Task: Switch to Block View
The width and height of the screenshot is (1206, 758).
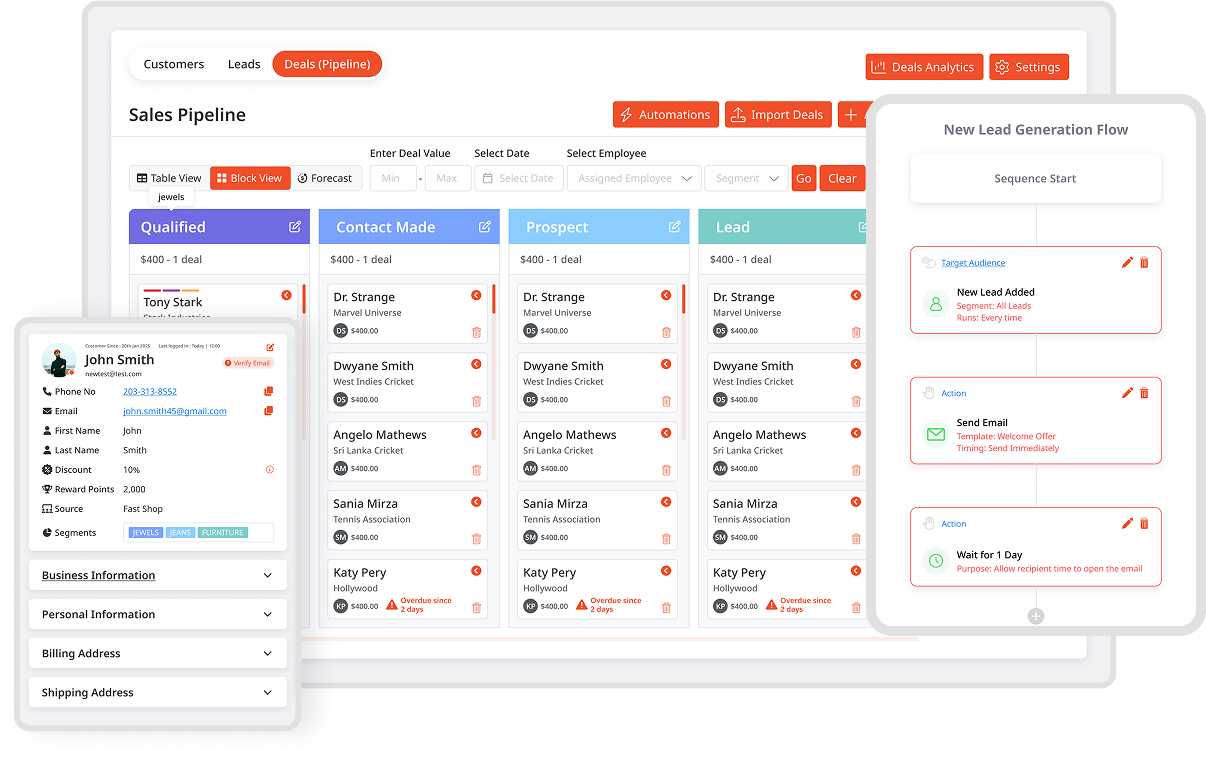Action: (250, 178)
